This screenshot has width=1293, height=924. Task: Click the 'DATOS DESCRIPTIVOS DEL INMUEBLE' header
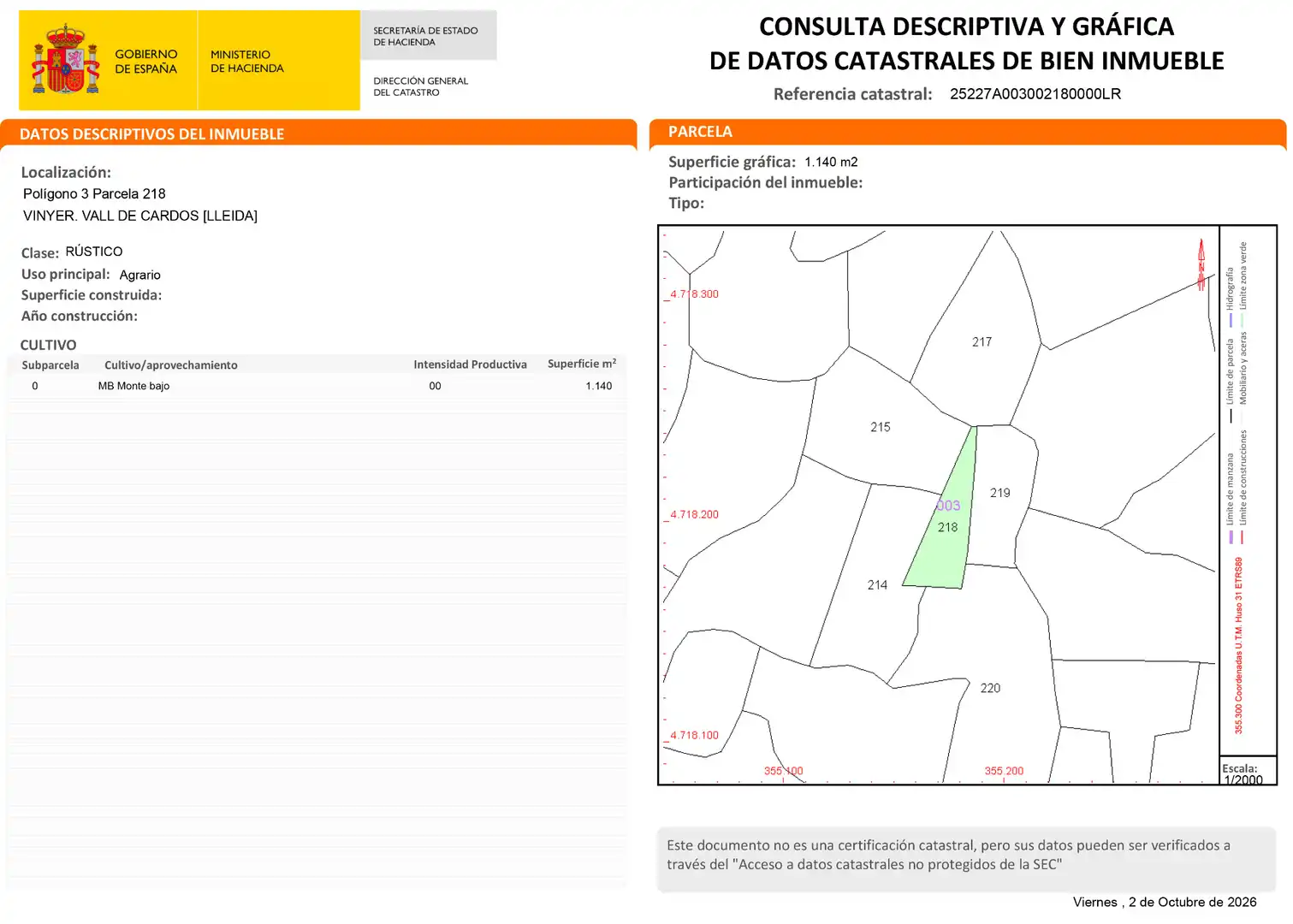152,134
